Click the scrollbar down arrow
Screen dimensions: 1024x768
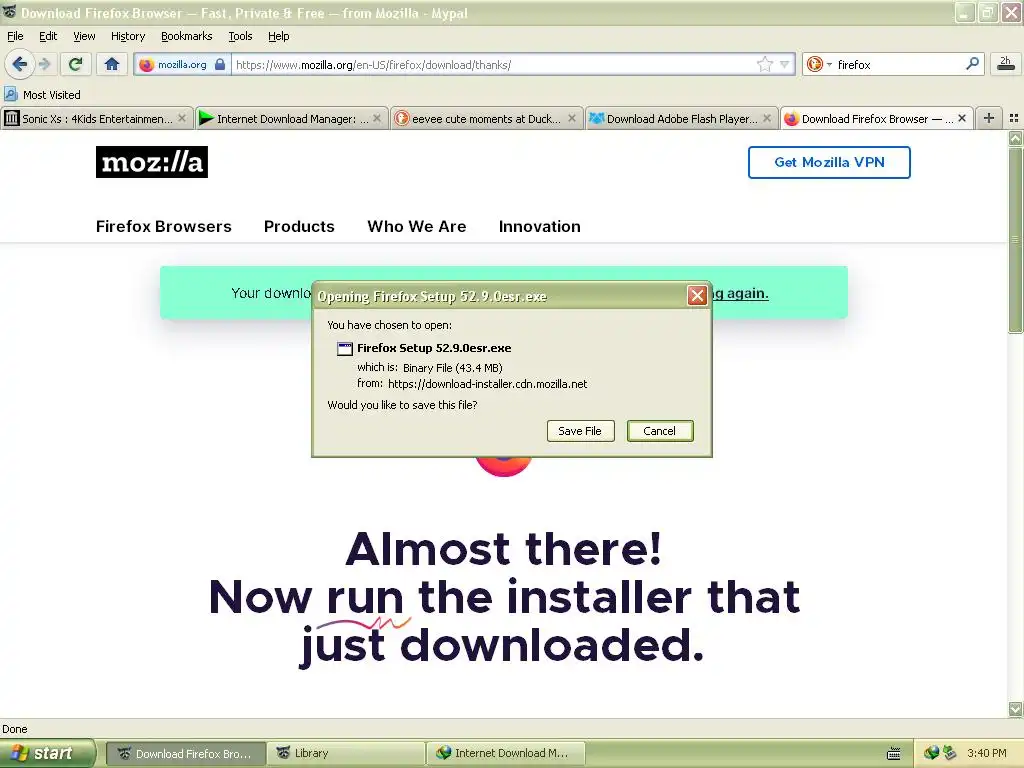click(x=1016, y=709)
